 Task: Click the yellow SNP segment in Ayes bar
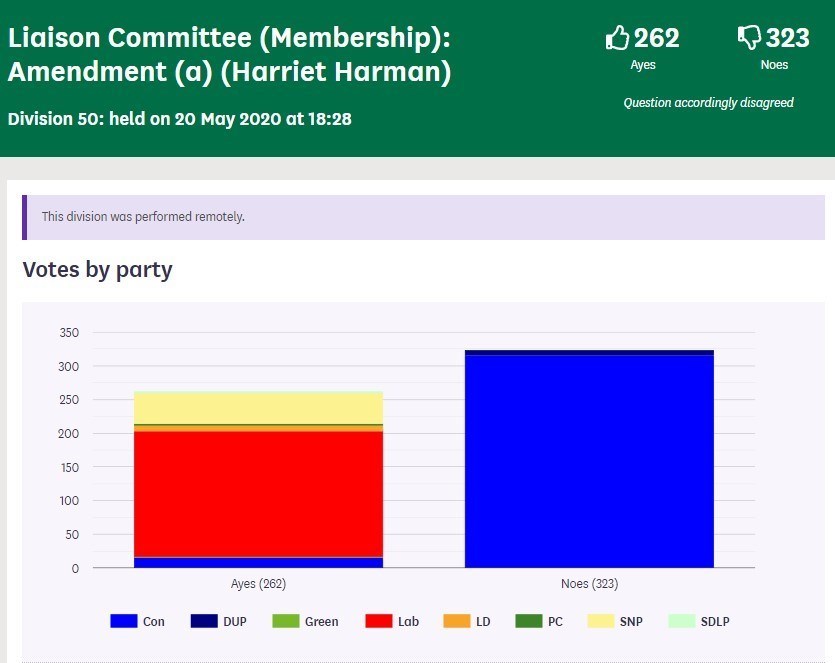[x=258, y=407]
